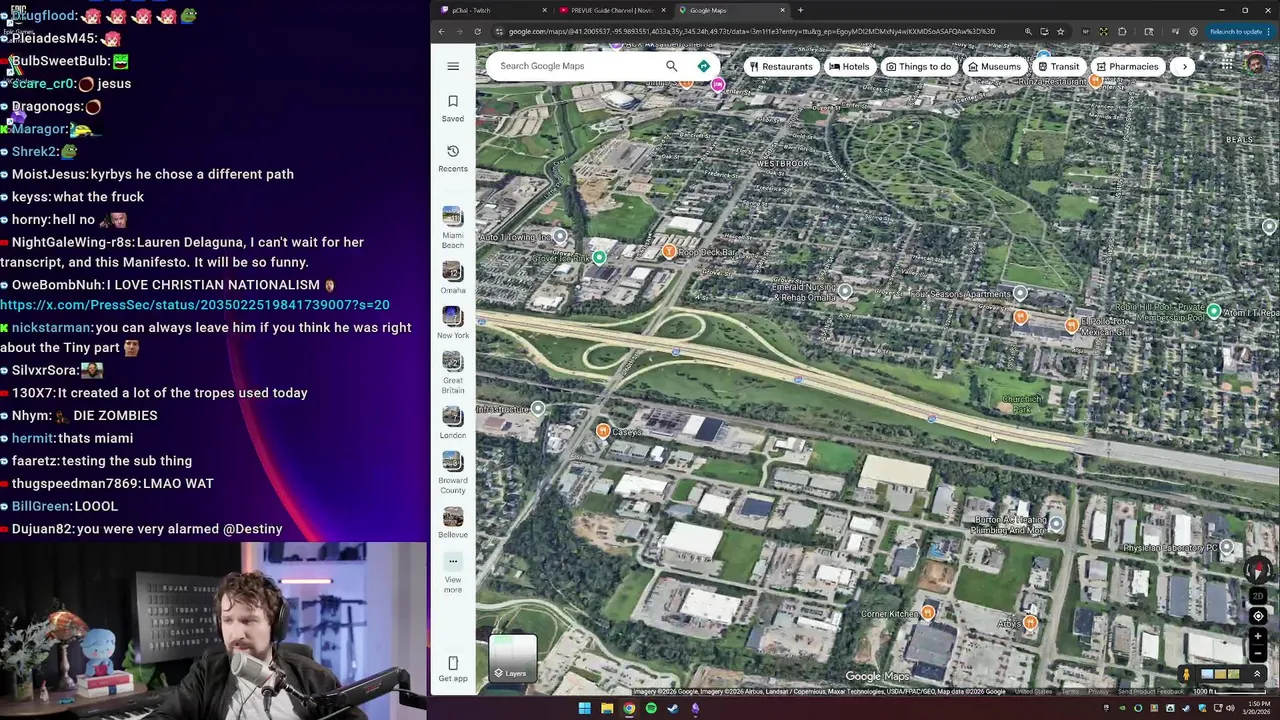Zoom out with the minus button
1280x720 pixels.
point(1258,653)
